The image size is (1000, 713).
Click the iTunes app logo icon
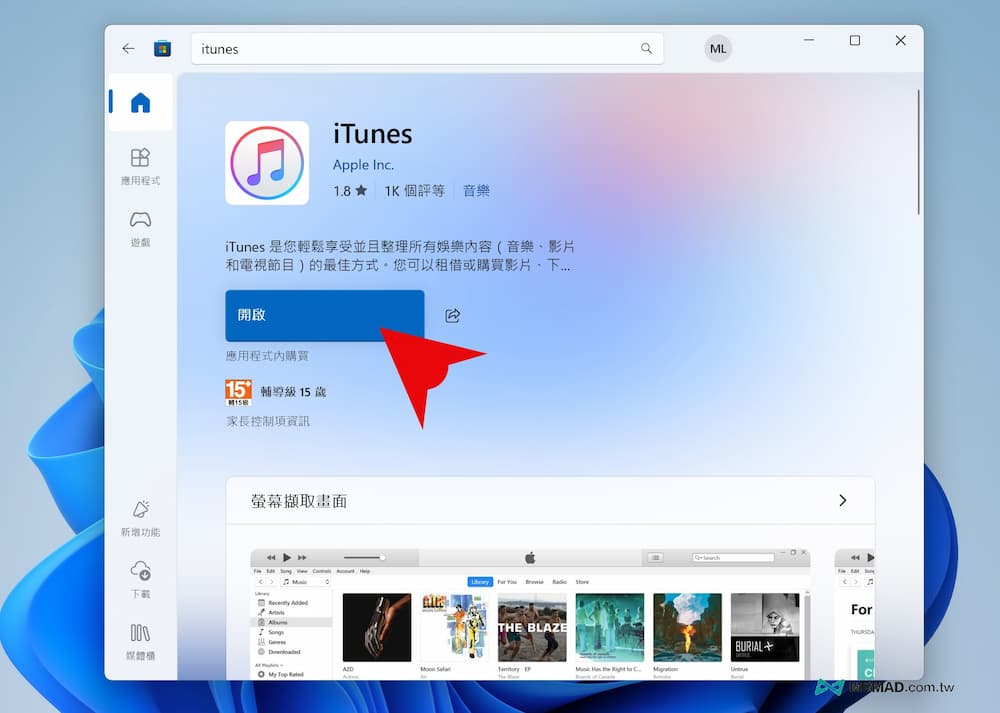267,163
